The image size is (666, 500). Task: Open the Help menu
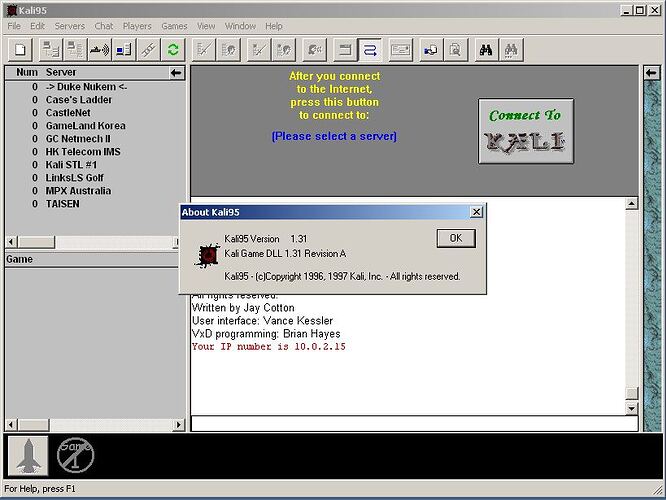[x=274, y=26]
